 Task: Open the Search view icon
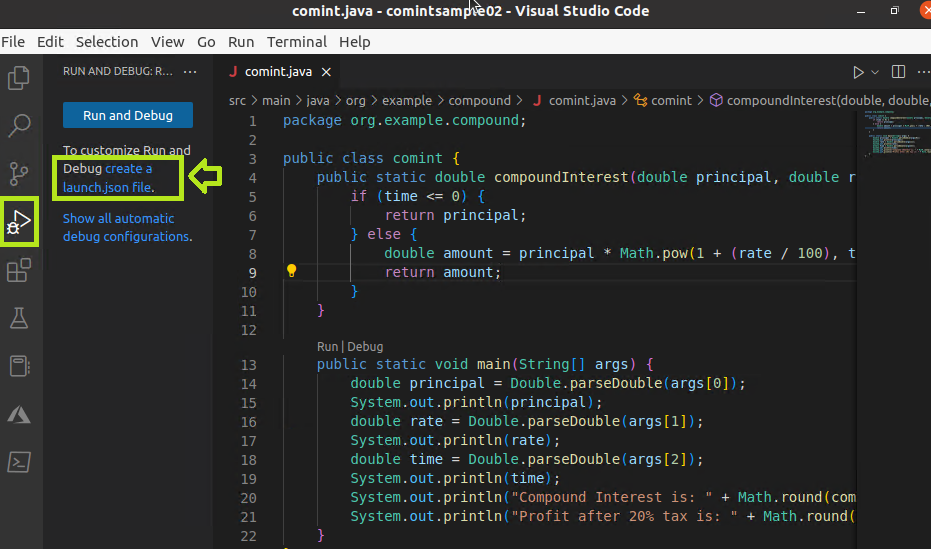[19, 126]
